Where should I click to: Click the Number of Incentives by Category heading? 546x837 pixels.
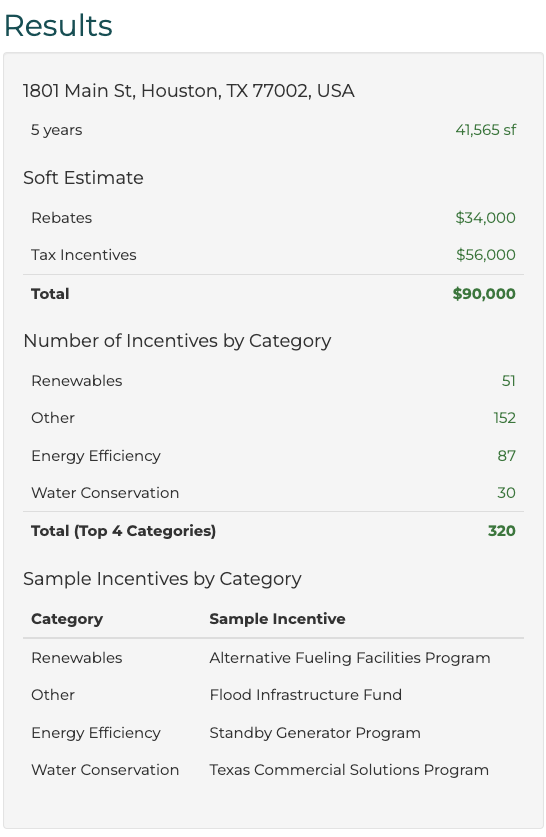coord(177,341)
